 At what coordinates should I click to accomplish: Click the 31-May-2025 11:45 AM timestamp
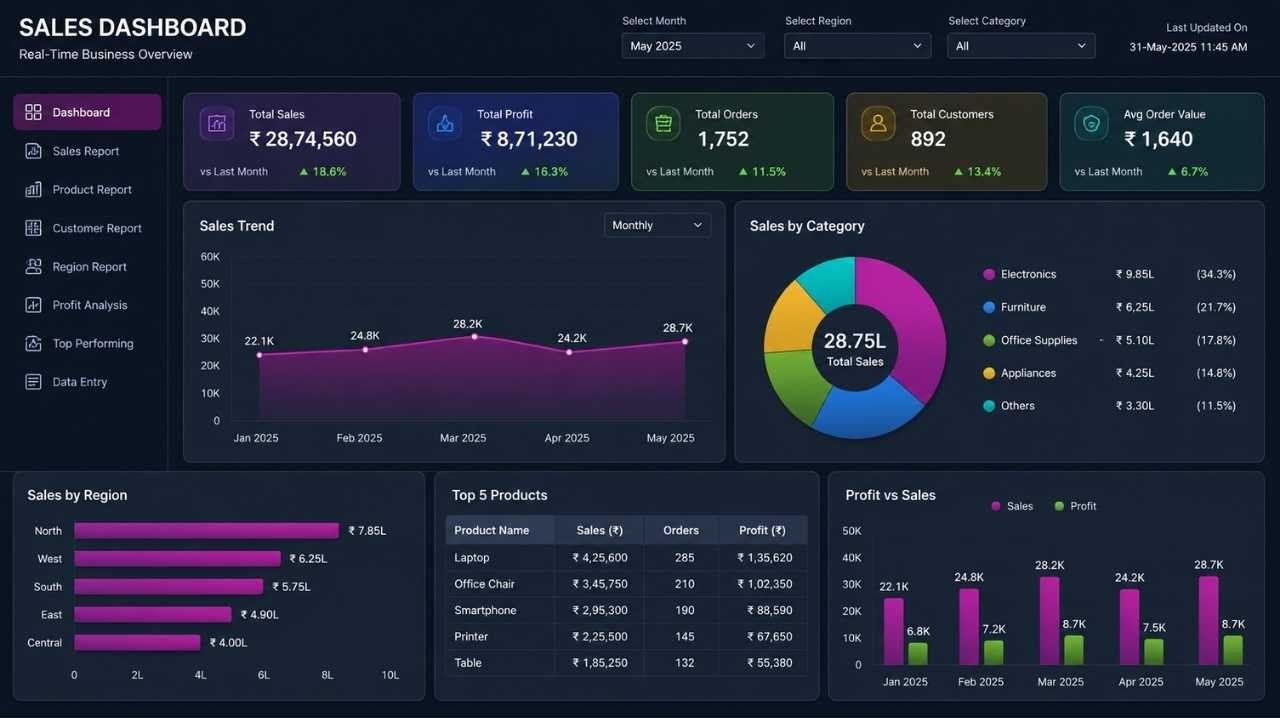pyautogui.click(x=1188, y=47)
